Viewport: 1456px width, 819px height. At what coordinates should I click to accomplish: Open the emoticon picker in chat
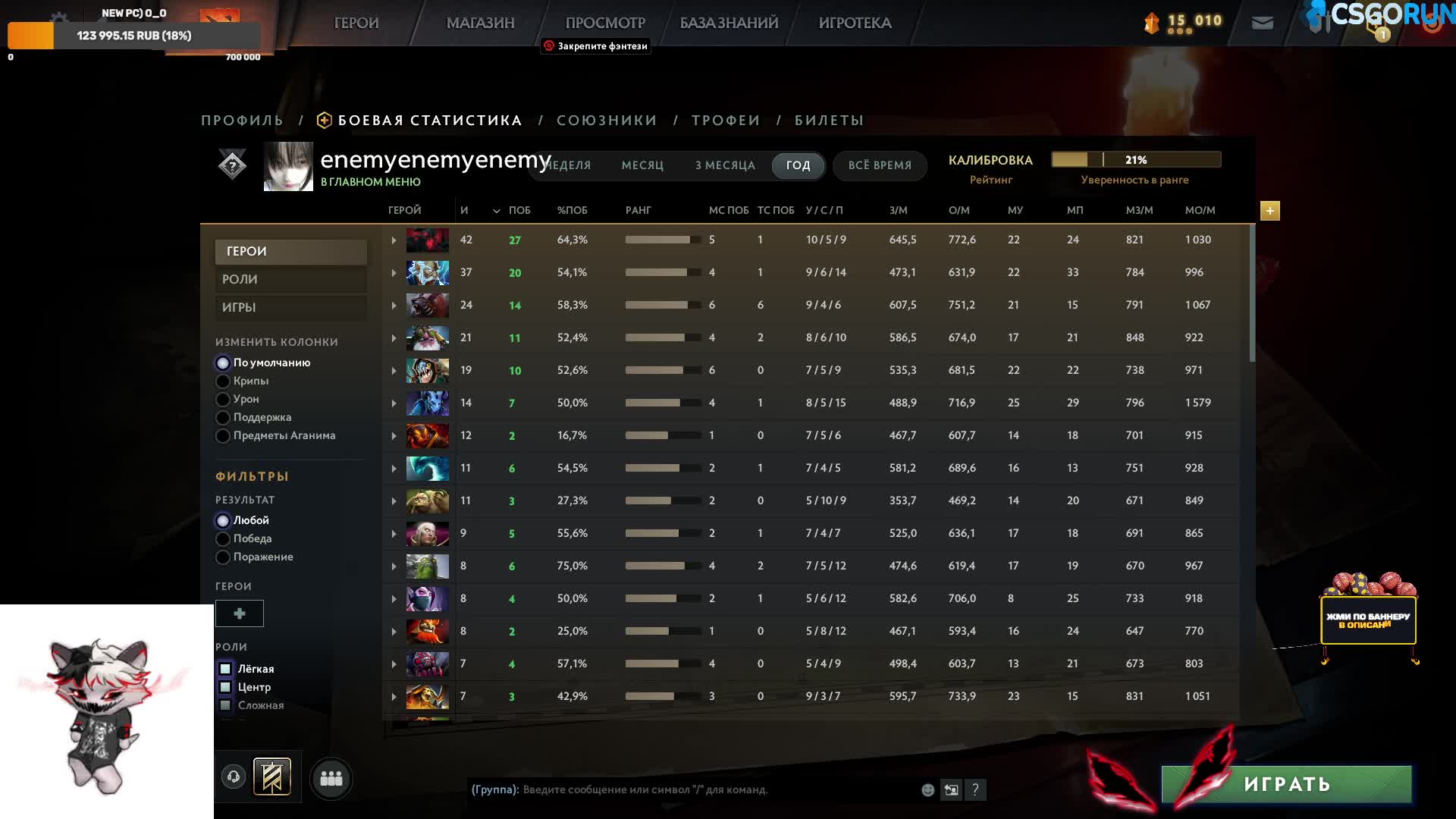927,790
